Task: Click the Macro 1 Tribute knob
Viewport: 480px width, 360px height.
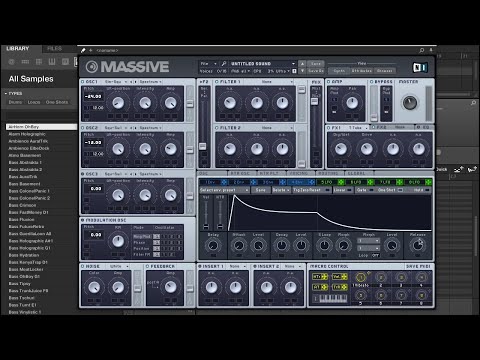Action: [x=360, y=277]
